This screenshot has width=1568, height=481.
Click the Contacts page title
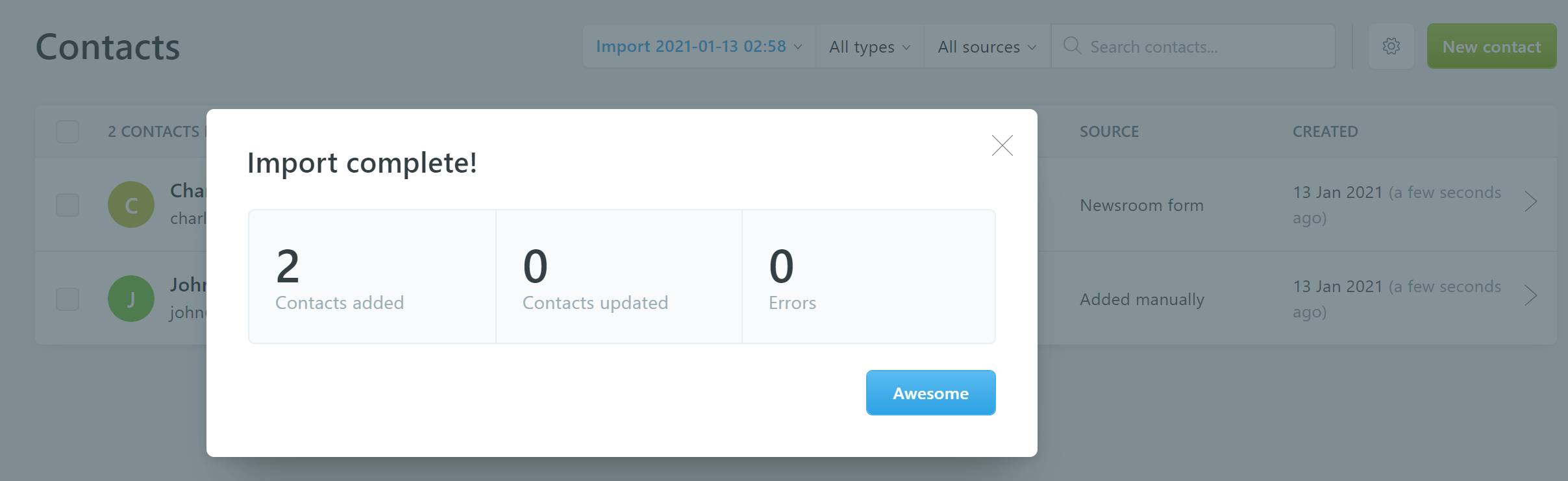pos(108,47)
